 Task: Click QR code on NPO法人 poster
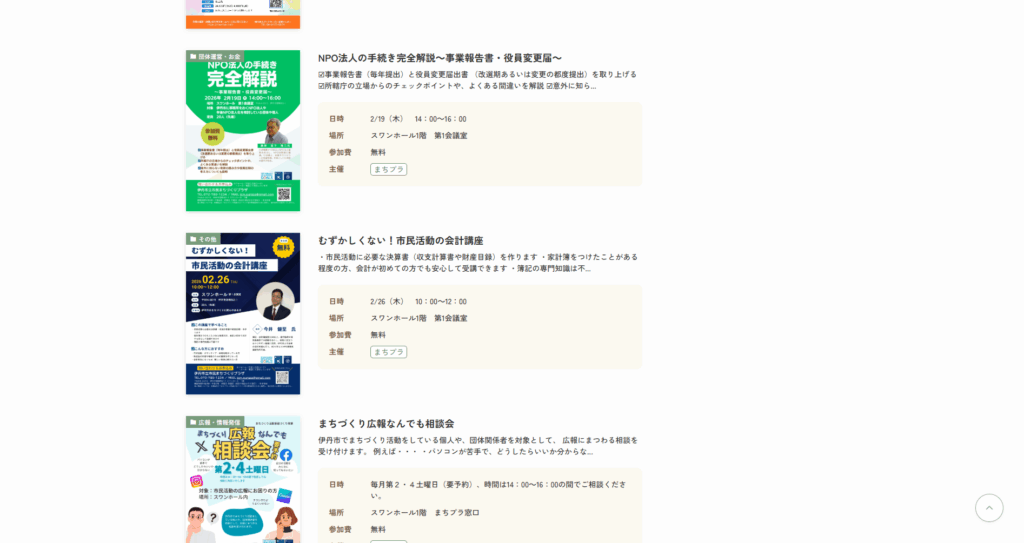tap(283, 194)
